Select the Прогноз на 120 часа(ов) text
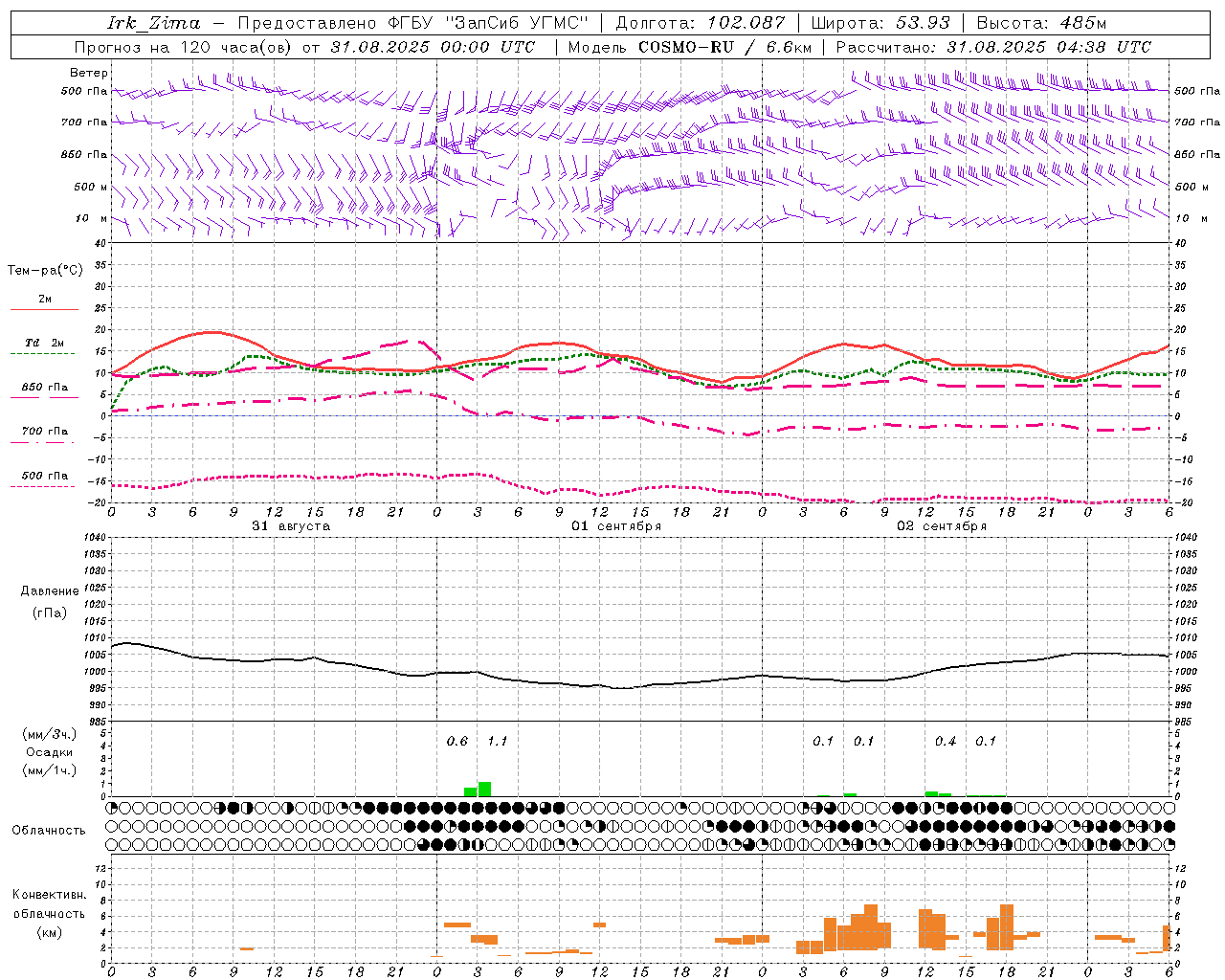 pyautogui.click(x=185, y=47)
